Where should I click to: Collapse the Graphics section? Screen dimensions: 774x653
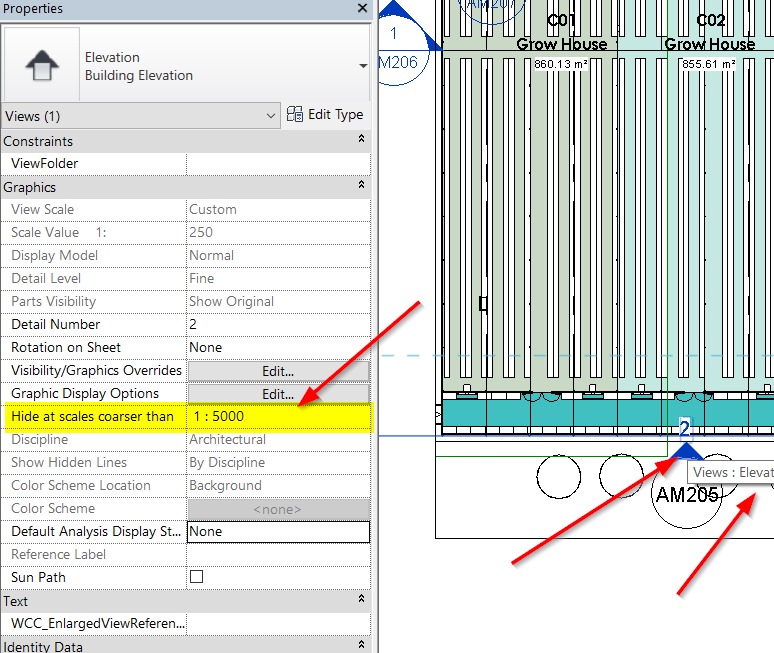click(361, 187)
